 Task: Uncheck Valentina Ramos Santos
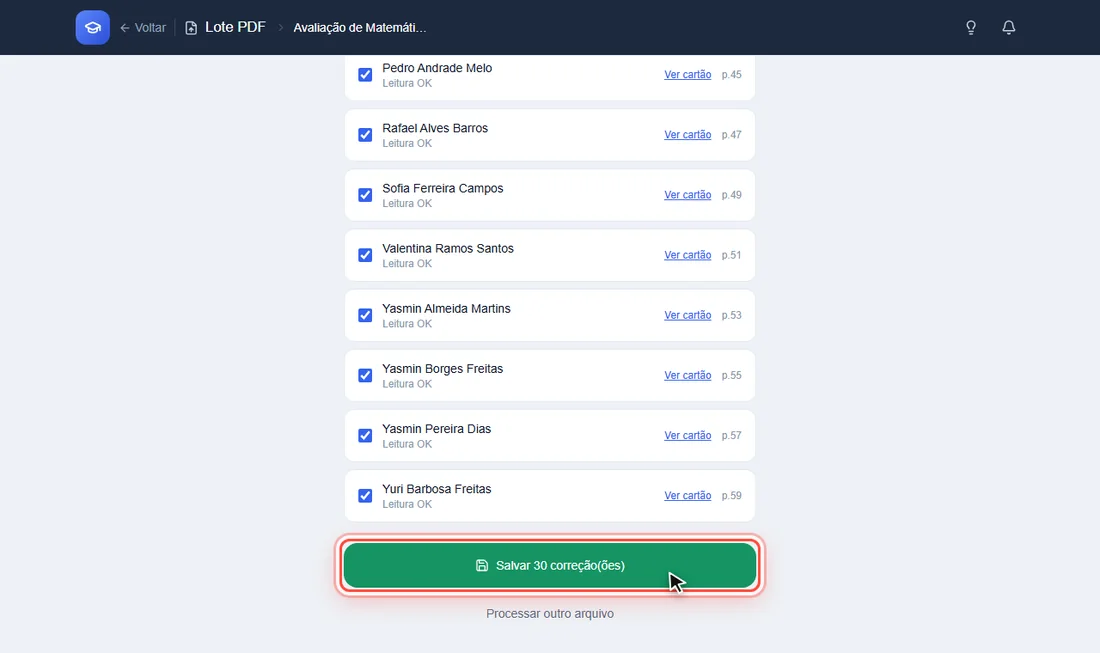click(365, 255)
